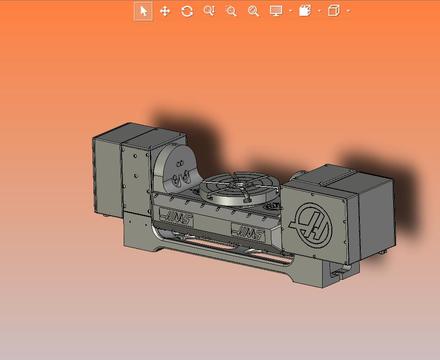Select the Rotate view tool

(x=187, y=11)
